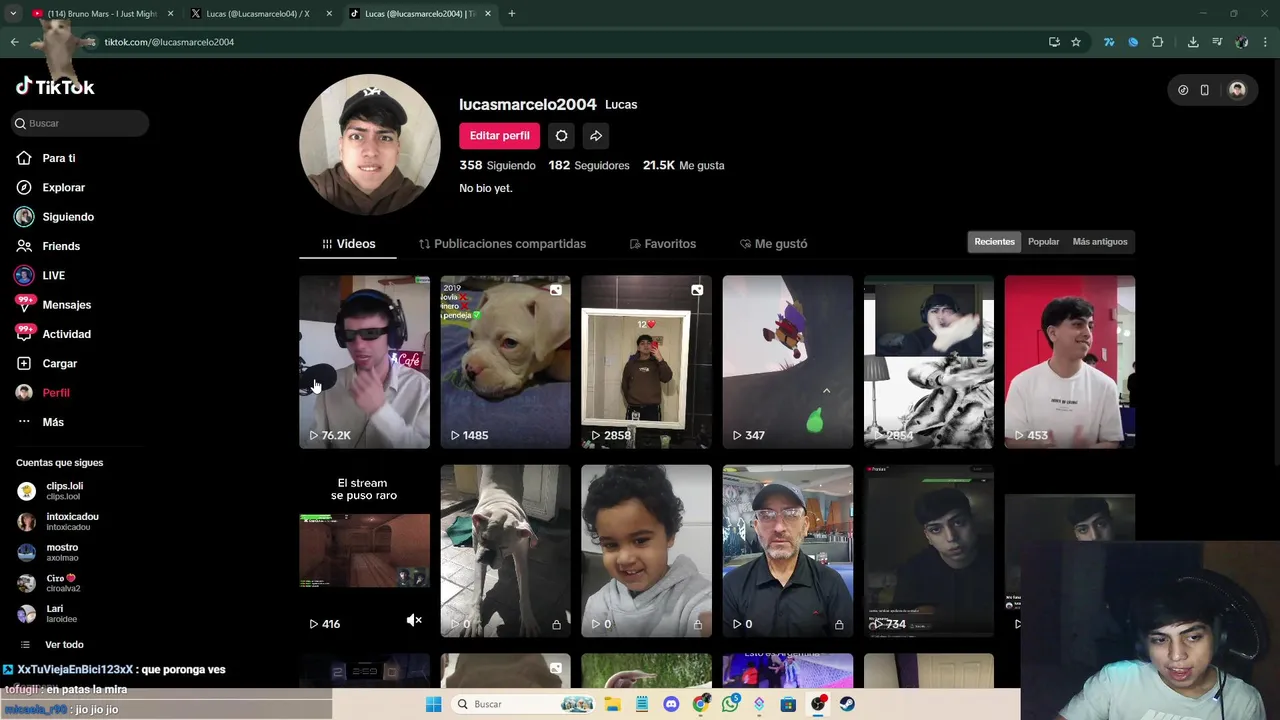Click the share profile arrow icon

pos(596,136)
